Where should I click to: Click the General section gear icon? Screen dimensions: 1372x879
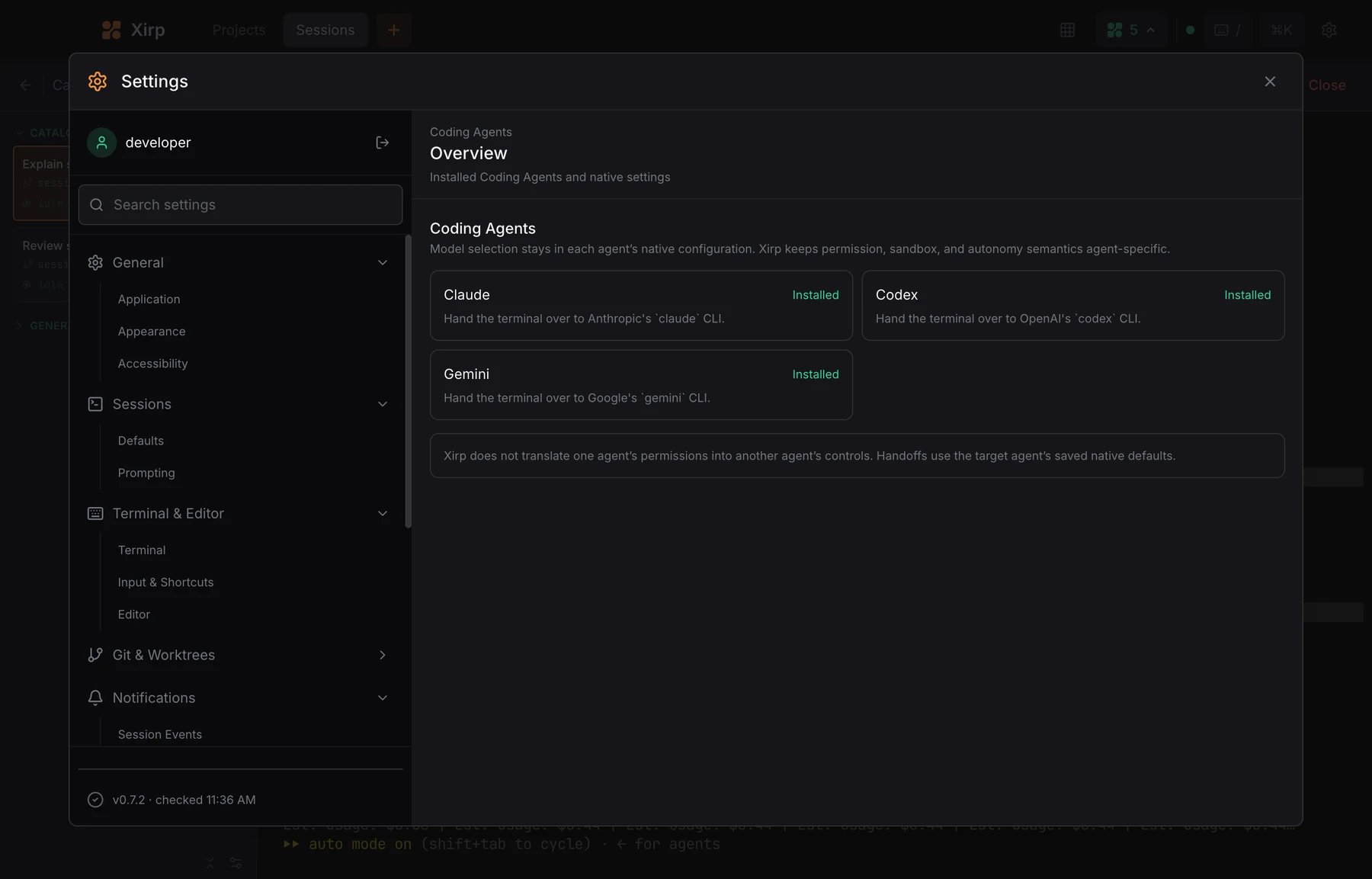pos(95,262)
